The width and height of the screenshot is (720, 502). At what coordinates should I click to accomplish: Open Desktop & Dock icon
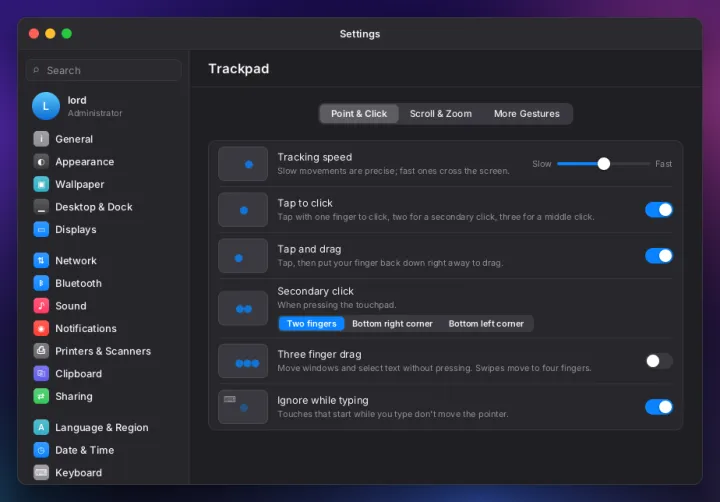[41, 207]
